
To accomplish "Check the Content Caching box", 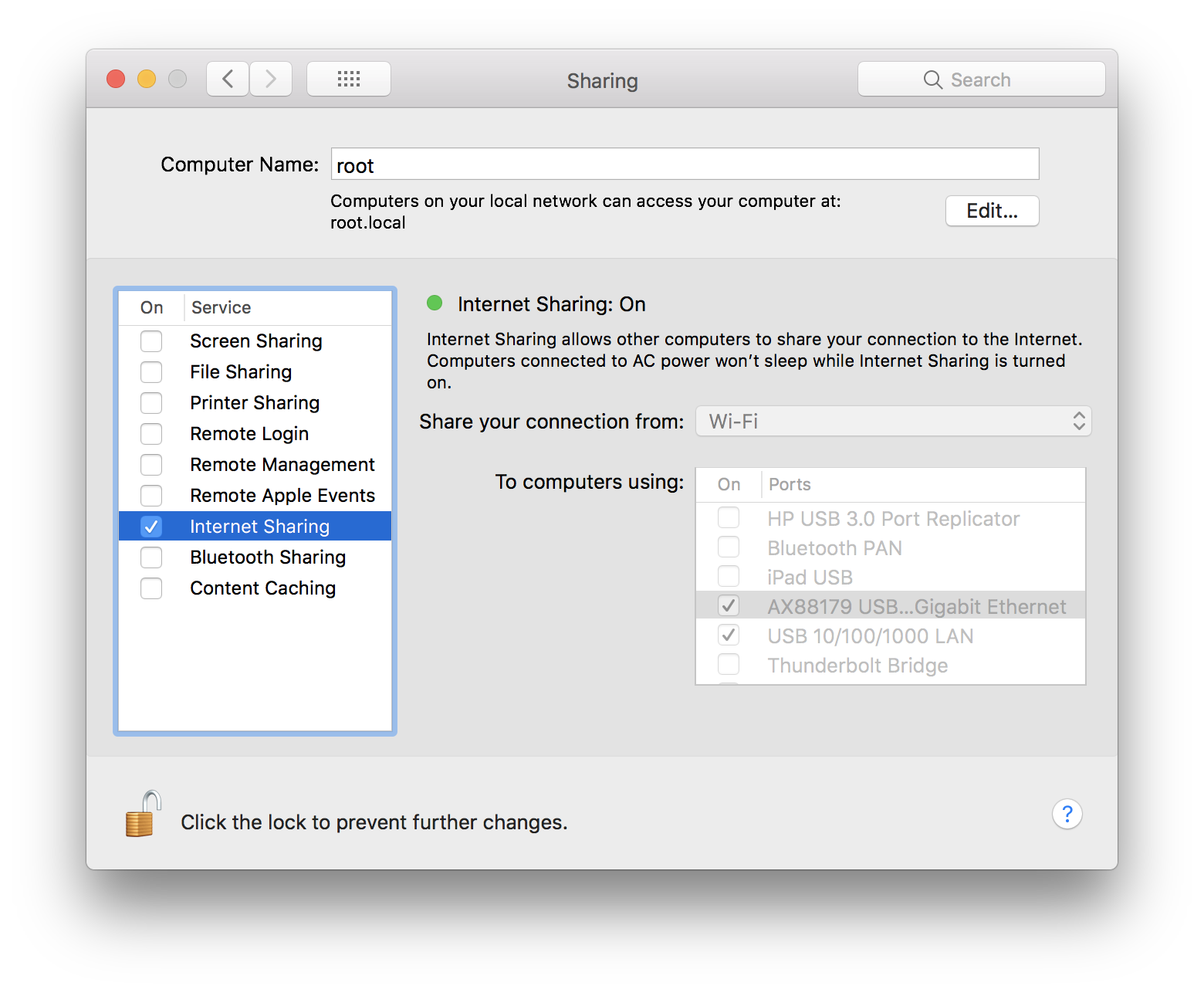I will [x=151, y=588].
